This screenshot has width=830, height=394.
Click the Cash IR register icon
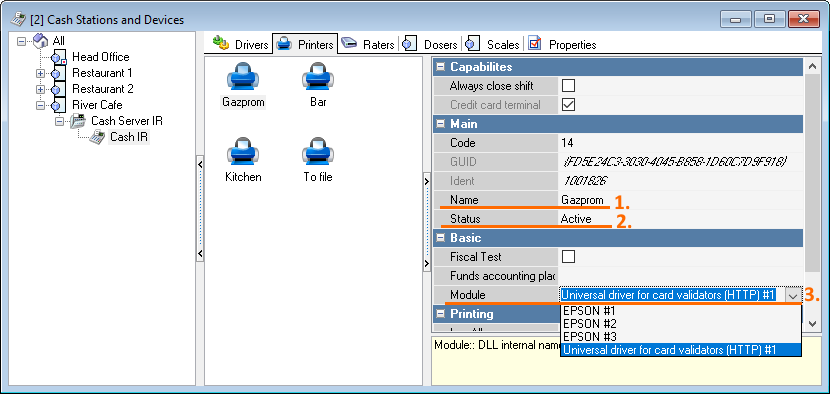[x=97, y=137]
